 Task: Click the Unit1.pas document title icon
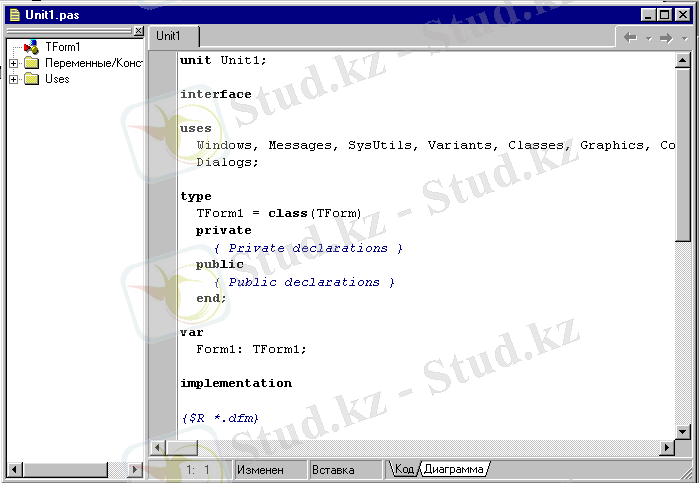(15, 15)
